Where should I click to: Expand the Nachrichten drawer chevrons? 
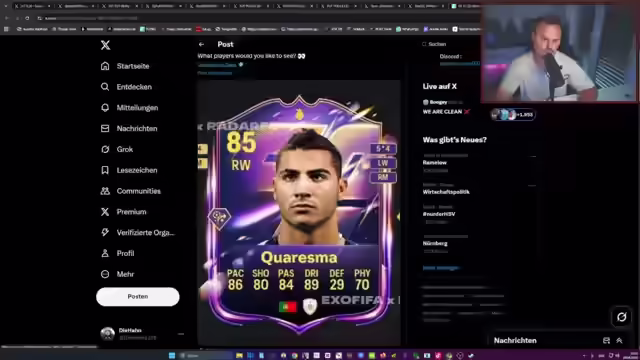point(619,340)
